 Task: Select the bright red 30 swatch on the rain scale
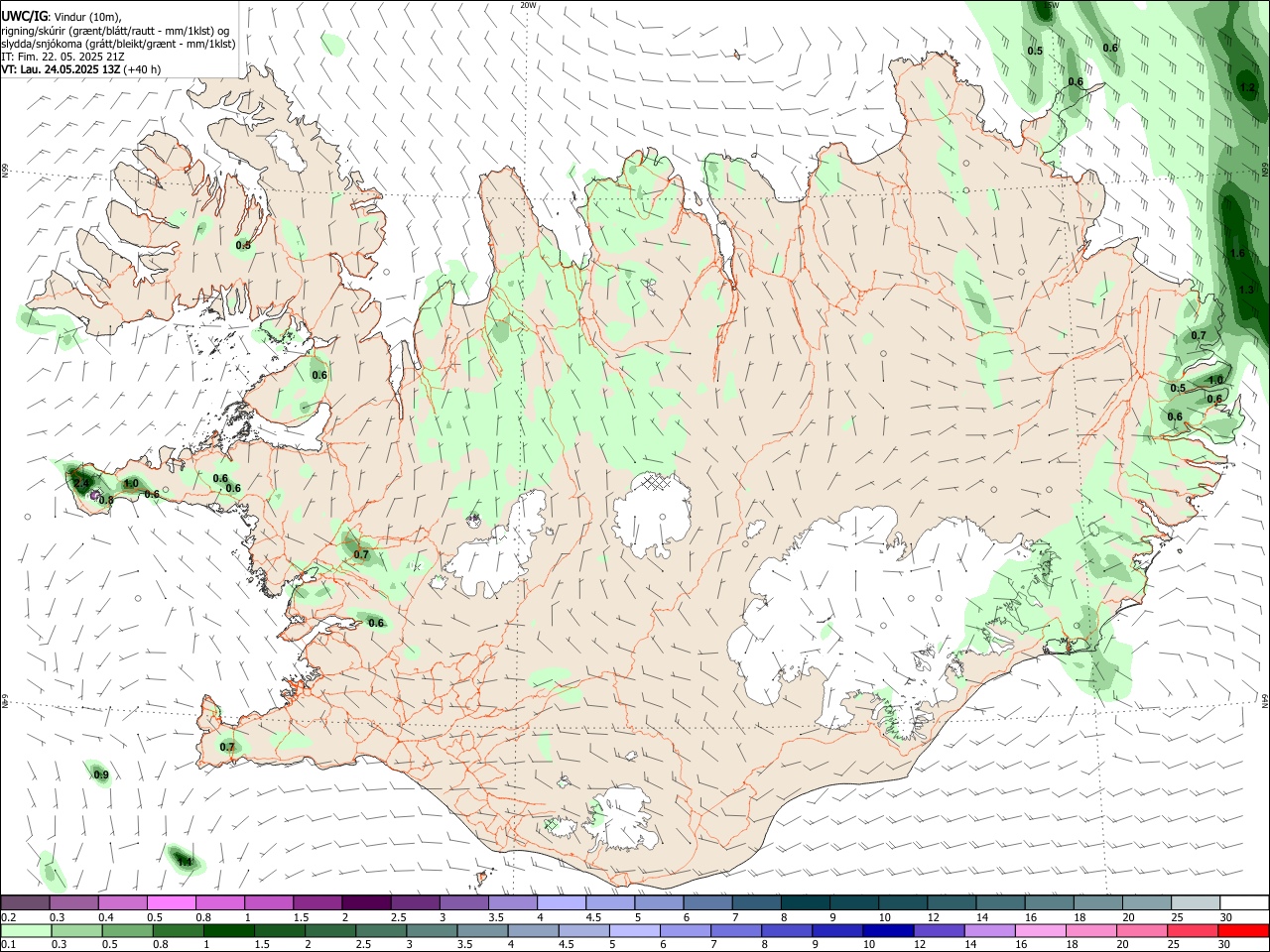click(1242, 930)
